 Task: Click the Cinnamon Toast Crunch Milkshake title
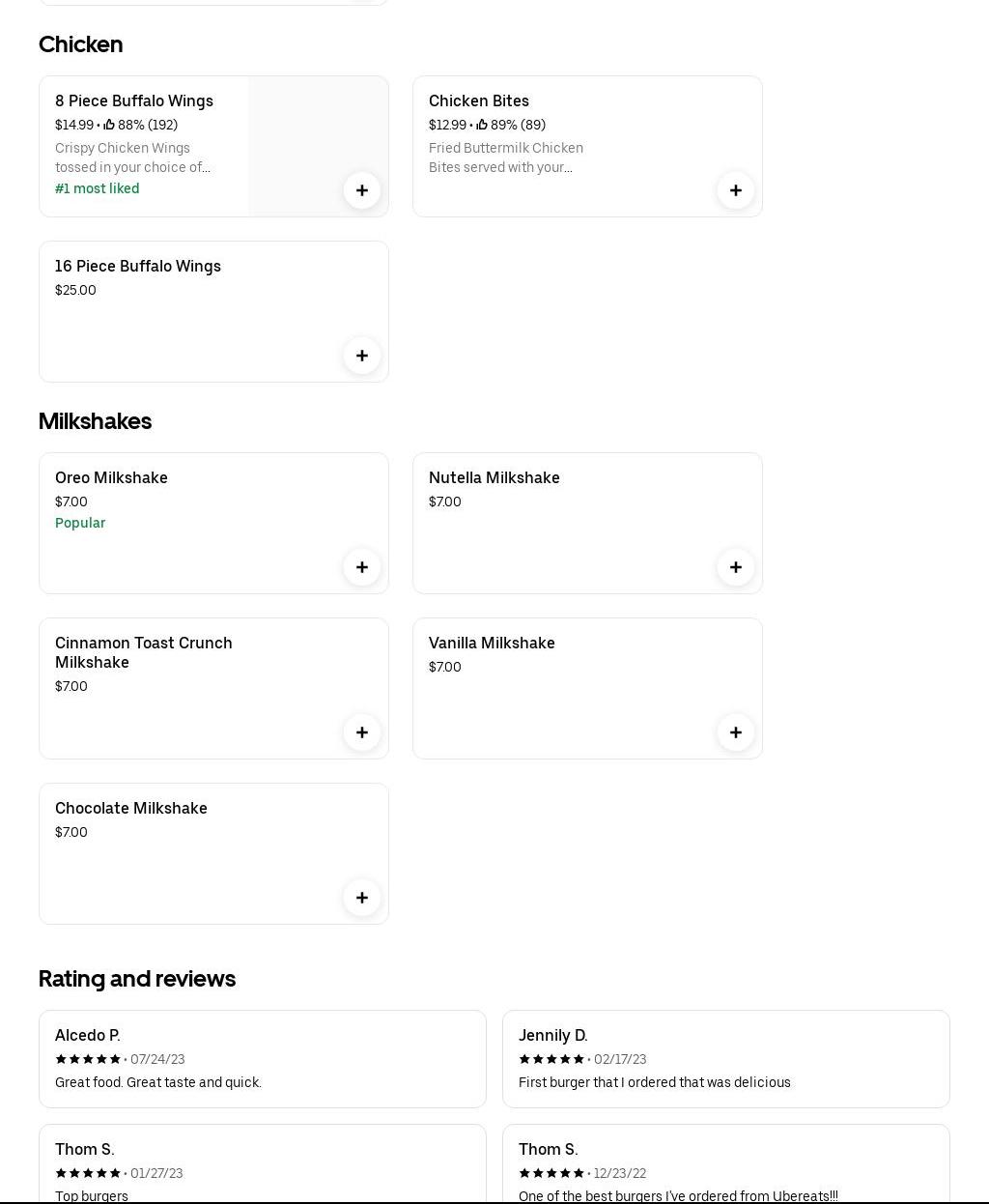pos(144,652)
